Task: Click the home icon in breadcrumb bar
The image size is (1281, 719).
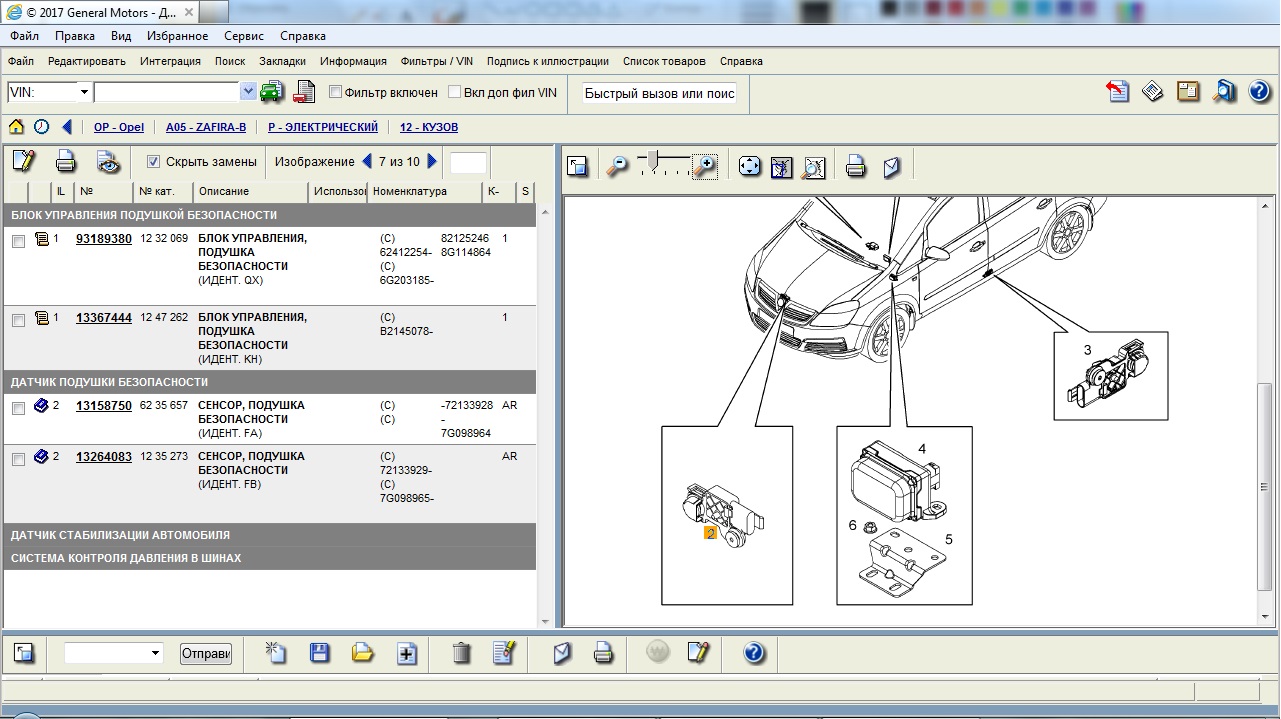Action: click(16, 127)
